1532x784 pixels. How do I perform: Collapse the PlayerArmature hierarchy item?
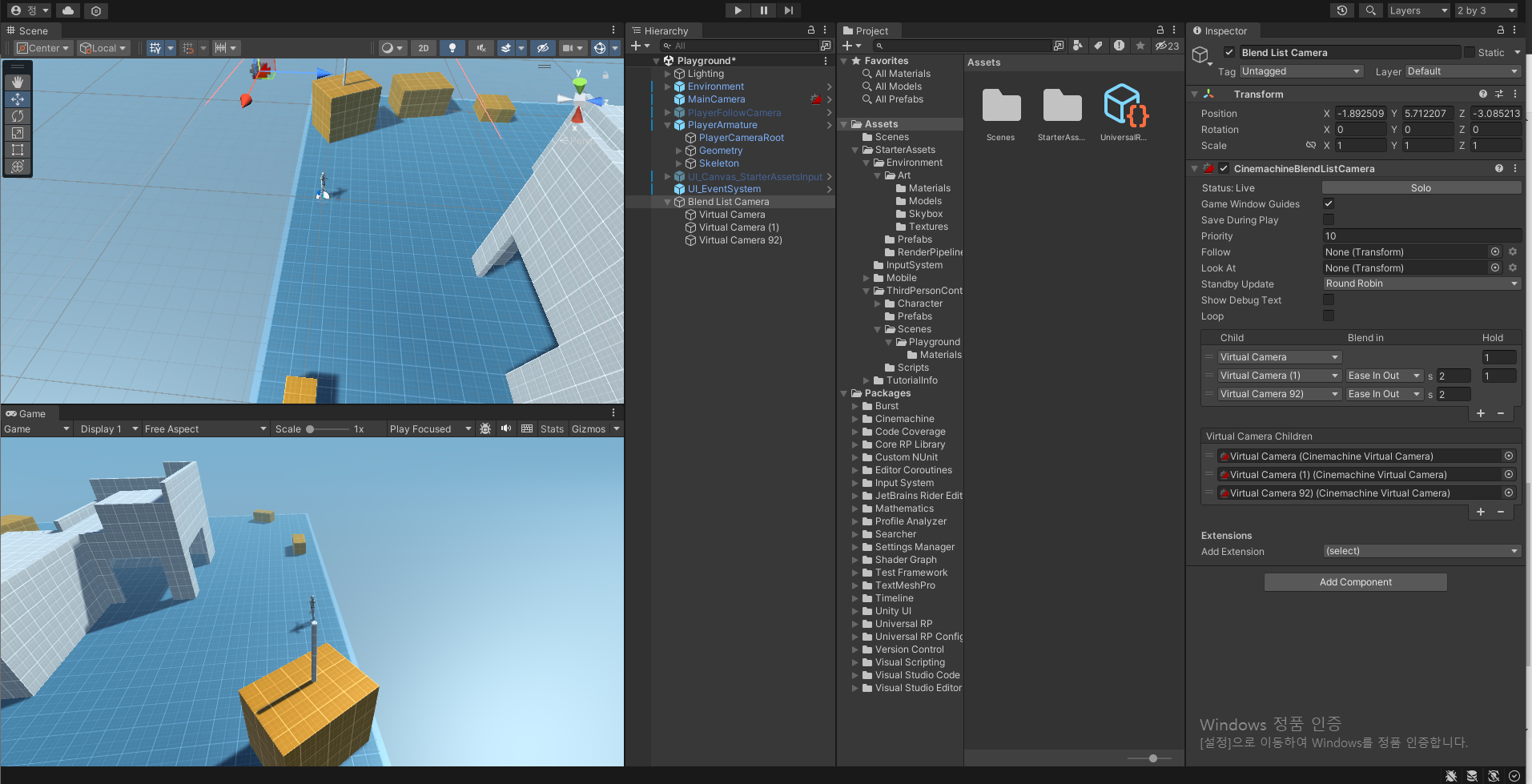click(668, 125)
